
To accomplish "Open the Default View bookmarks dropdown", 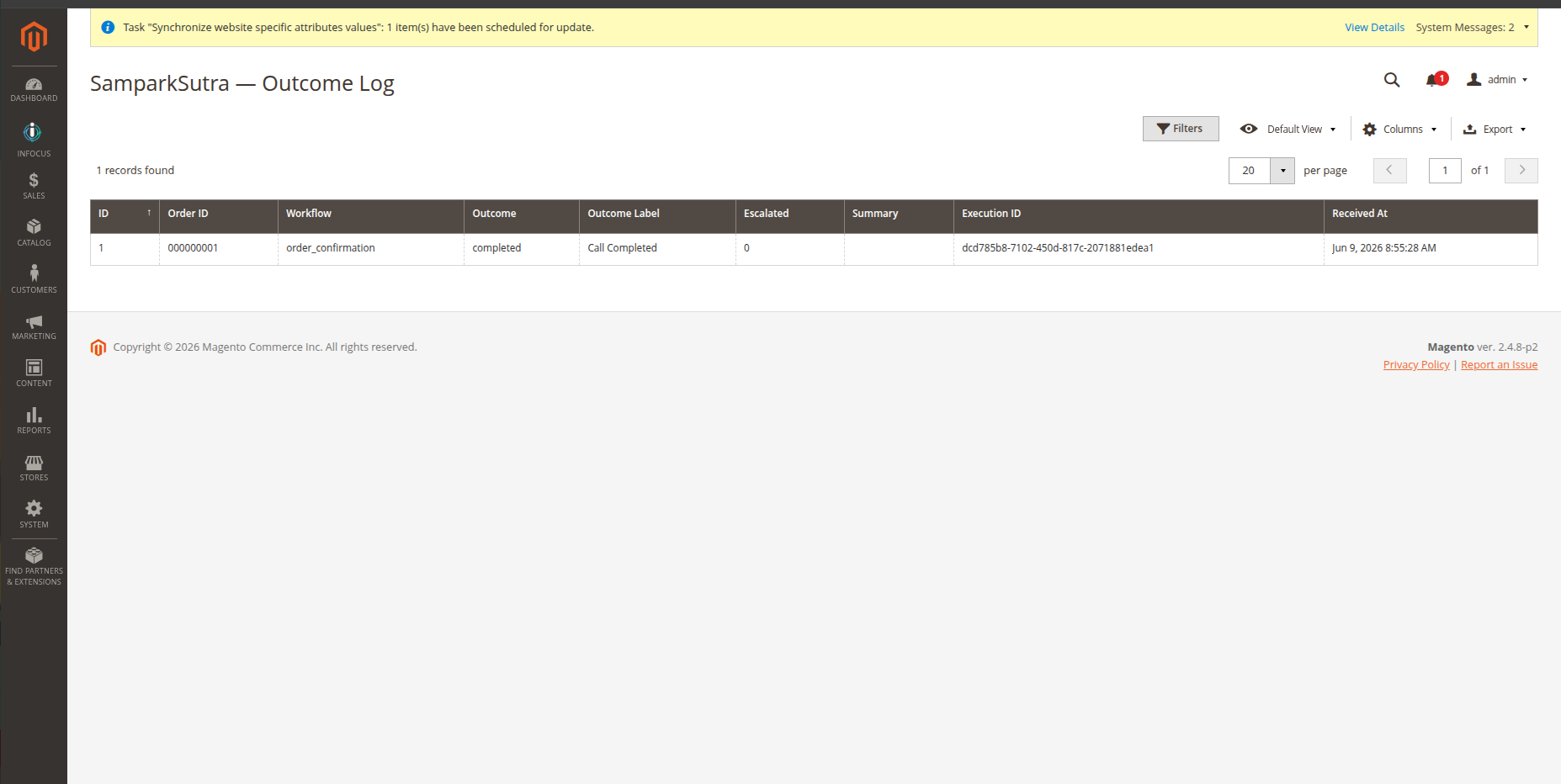I will [x=1288, y=130].
